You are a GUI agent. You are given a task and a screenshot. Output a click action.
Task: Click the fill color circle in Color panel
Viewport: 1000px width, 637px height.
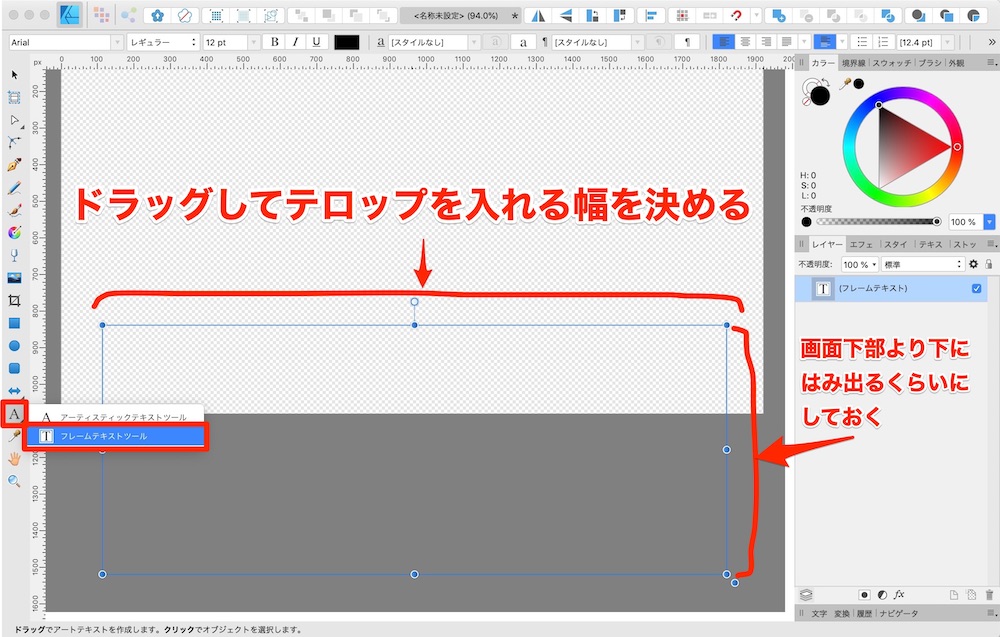tap(820, 96)
